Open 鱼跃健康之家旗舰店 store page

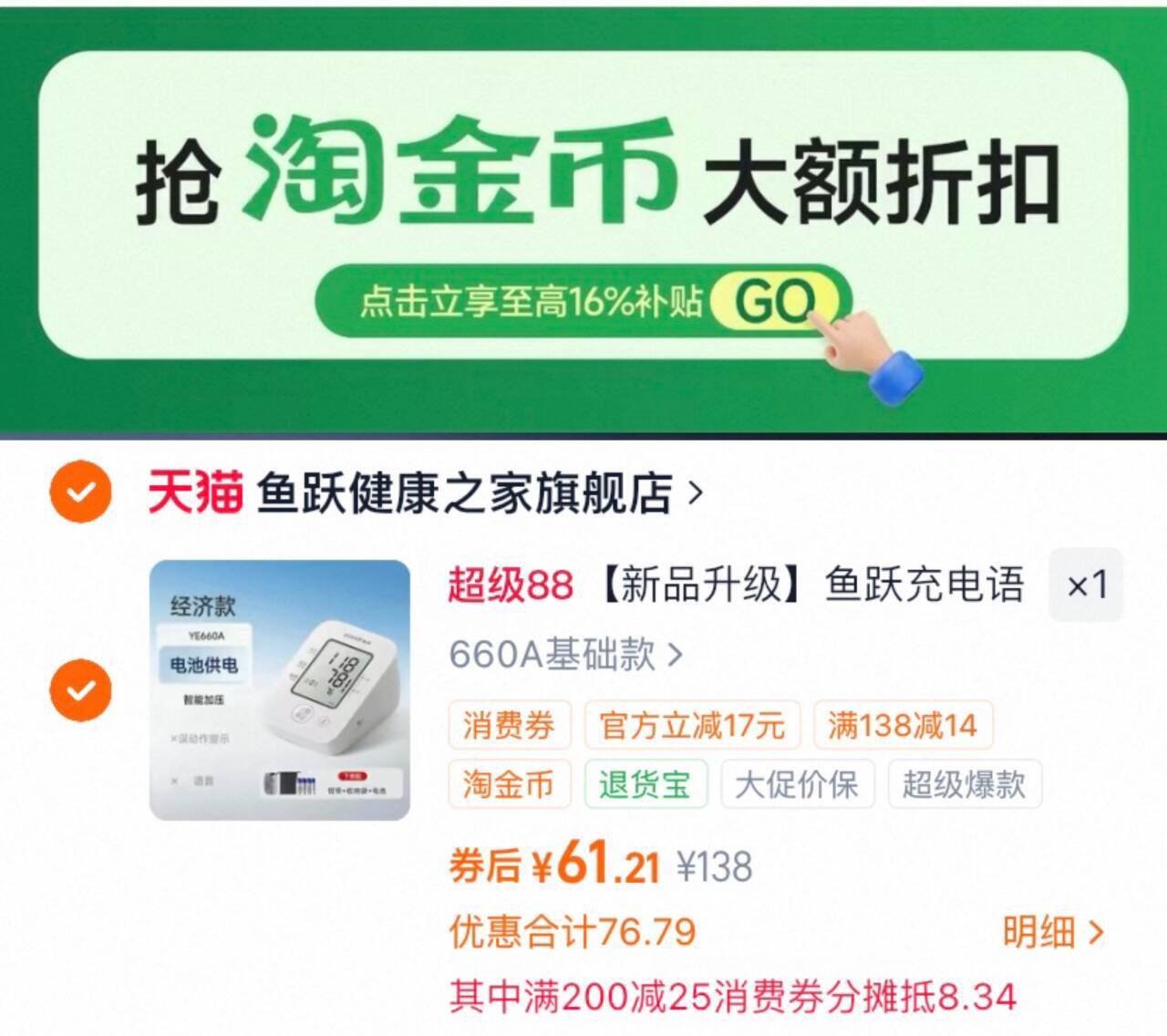464,492
